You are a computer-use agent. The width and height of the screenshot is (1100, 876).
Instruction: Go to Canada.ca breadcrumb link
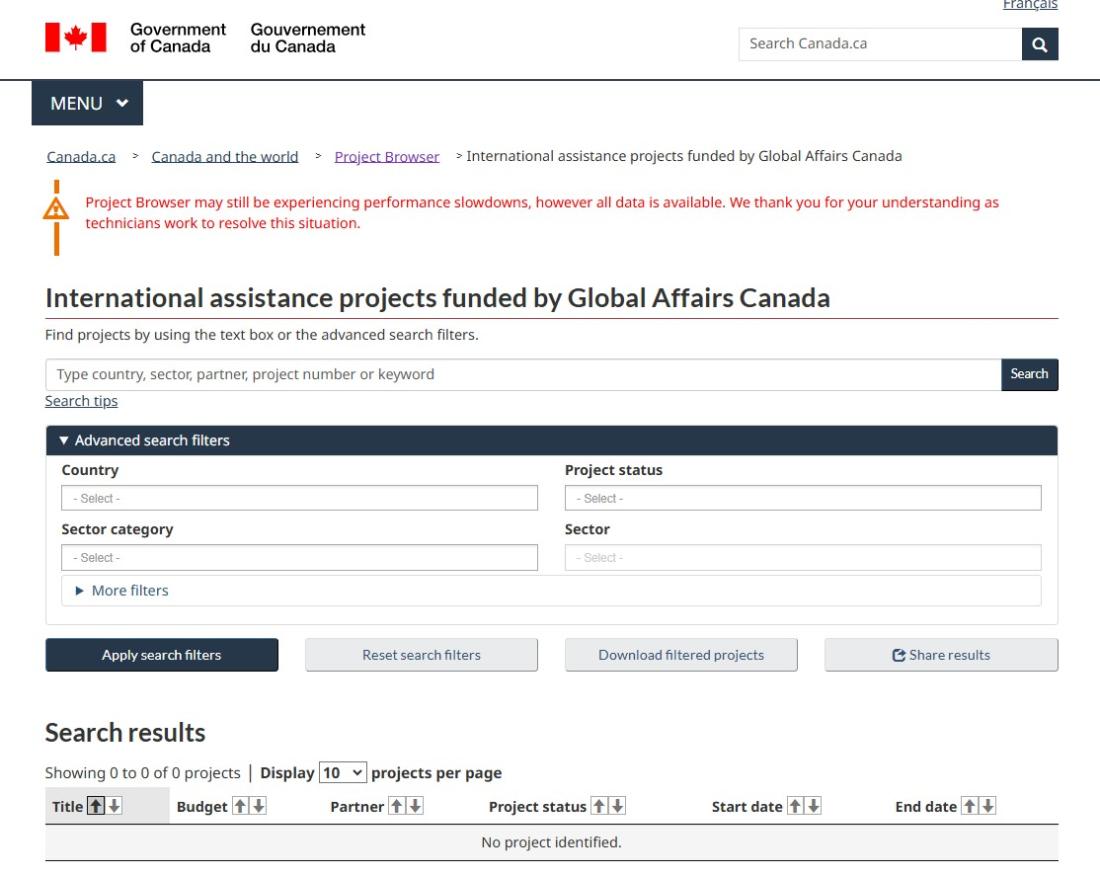pyautogui.click(x=81, y=156)
